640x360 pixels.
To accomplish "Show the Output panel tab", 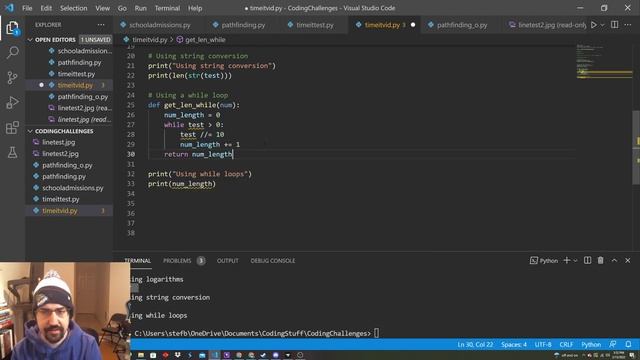I will [227, 260].
